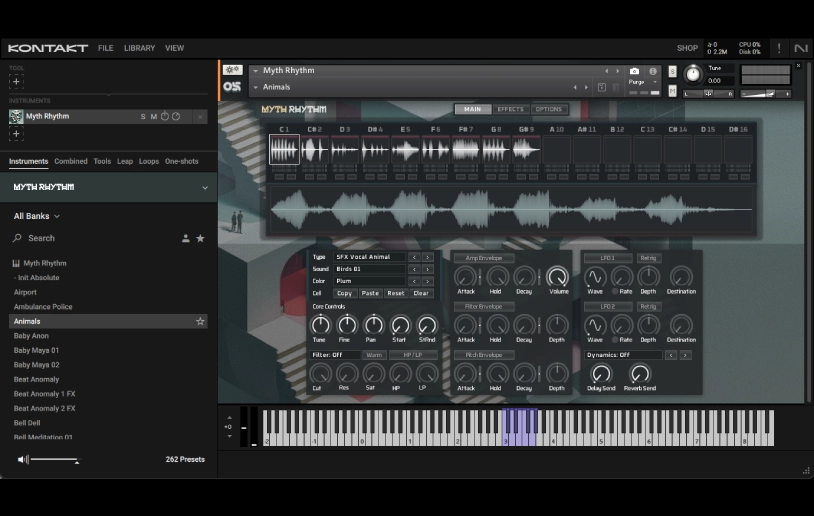Open the Animals snapshot dropdown arrow

pos(255,87)
